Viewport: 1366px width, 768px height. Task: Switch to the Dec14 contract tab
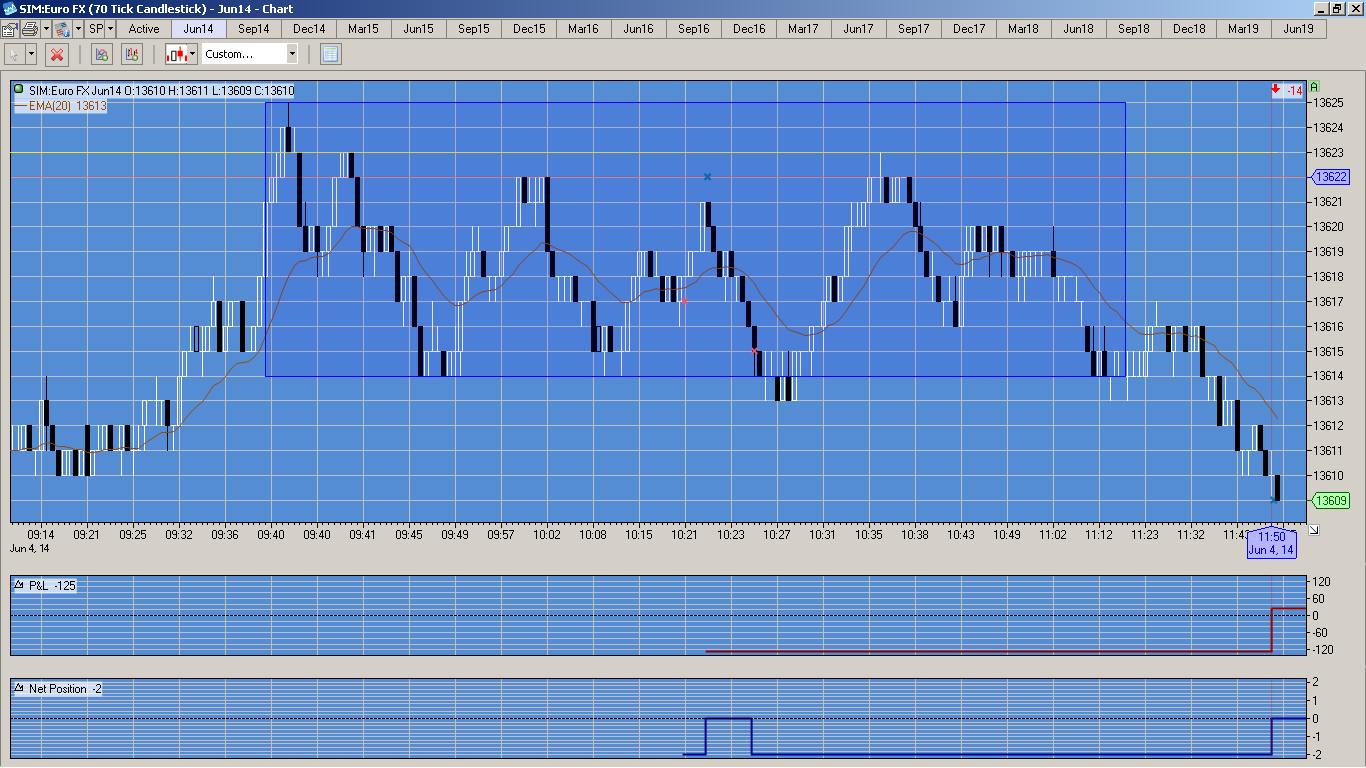[309, 29]
